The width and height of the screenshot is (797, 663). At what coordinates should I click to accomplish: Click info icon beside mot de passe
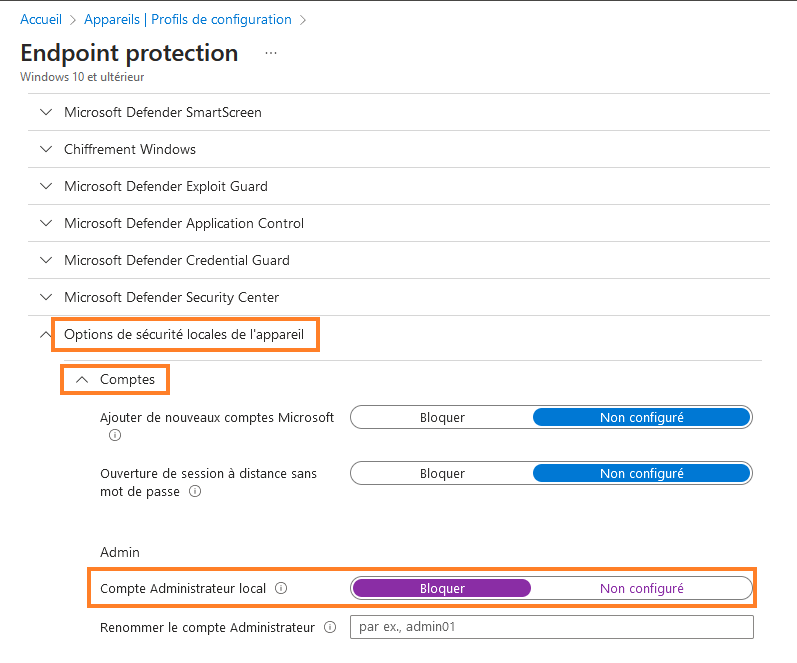(x=195, y=492)
